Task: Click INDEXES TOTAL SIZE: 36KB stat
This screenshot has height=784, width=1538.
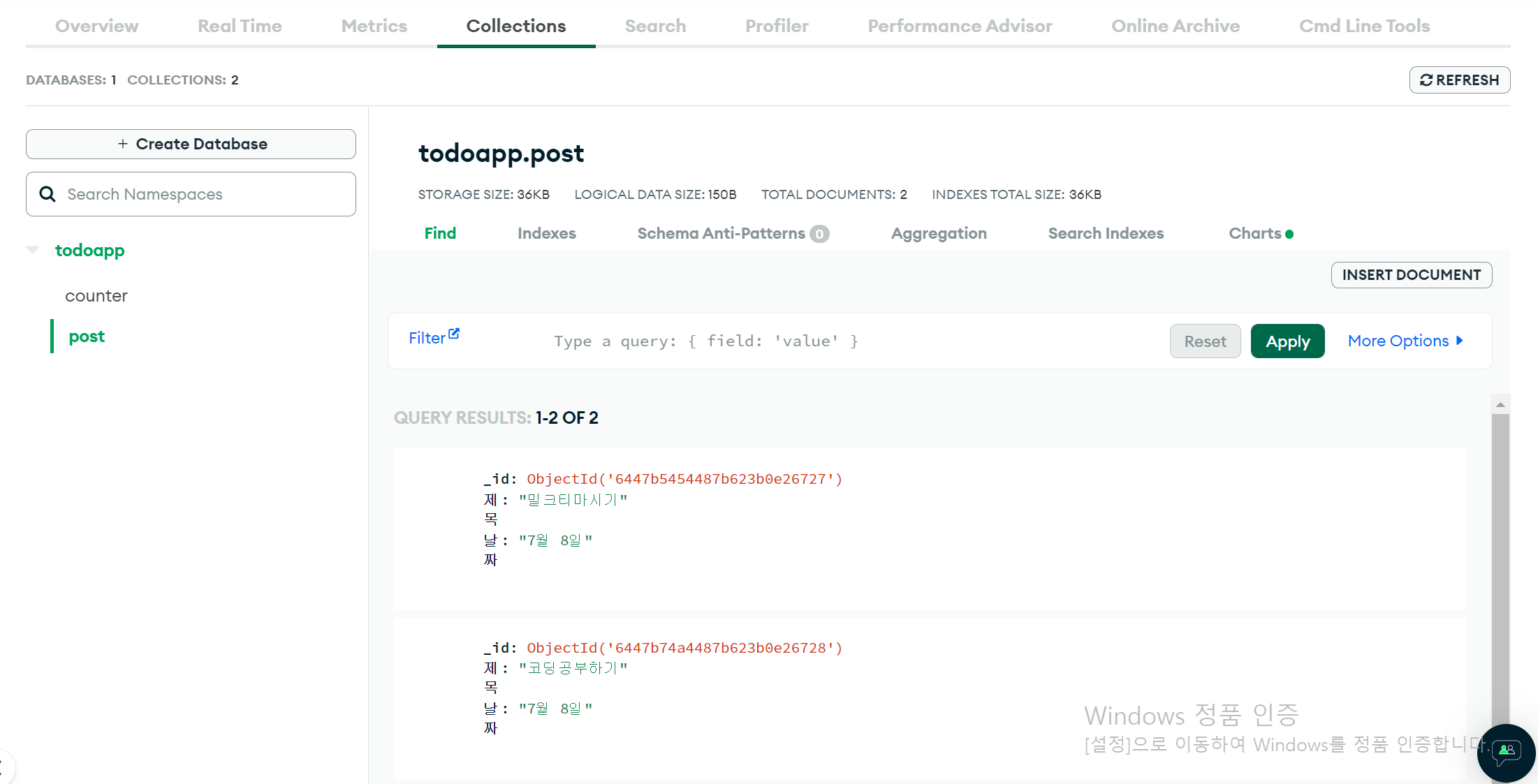Action: pos(1016,195)
